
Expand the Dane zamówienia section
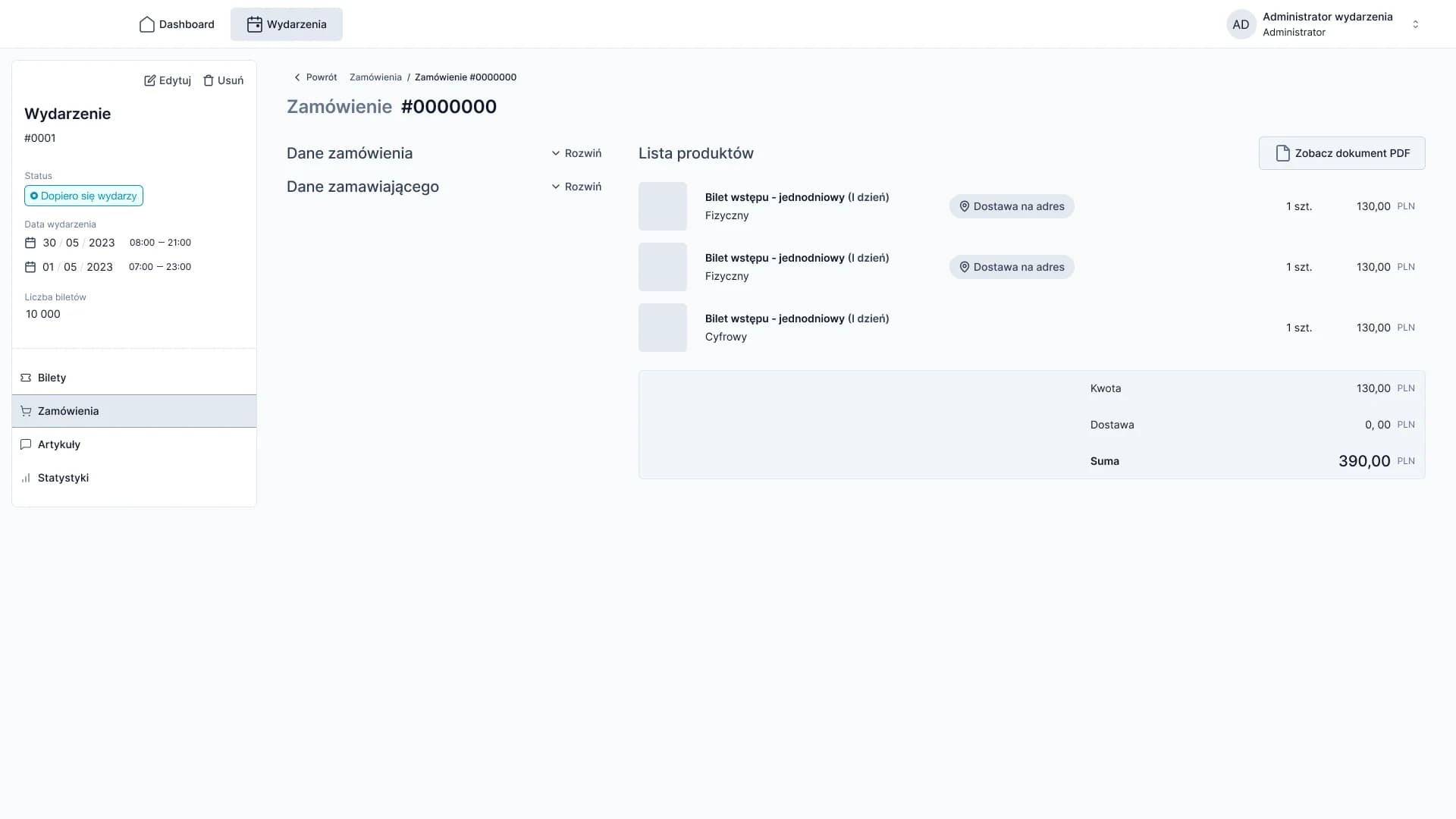point(576,153)
